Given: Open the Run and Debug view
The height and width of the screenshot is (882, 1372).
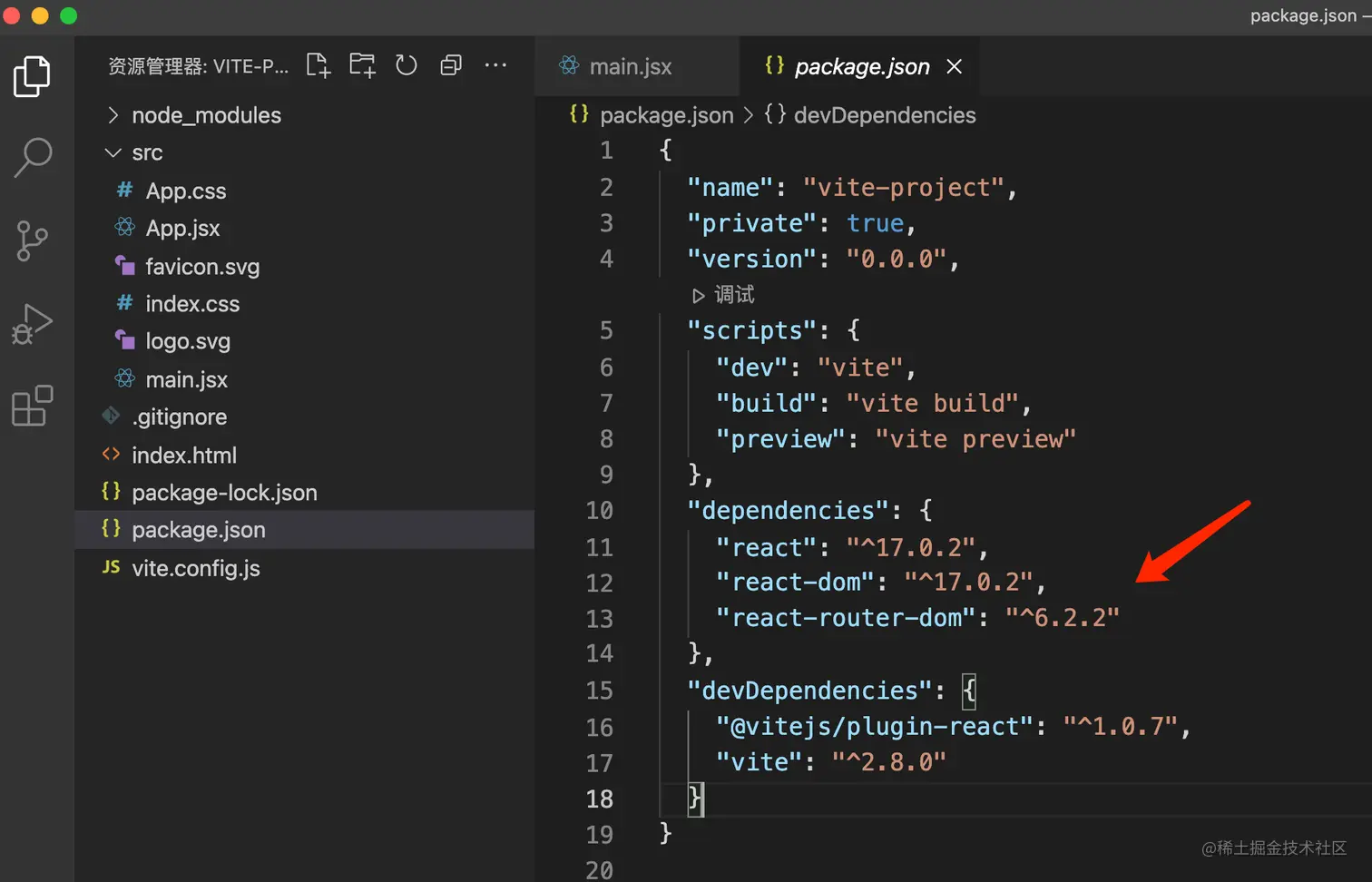Looking at the screenshot, I should 33,324.
